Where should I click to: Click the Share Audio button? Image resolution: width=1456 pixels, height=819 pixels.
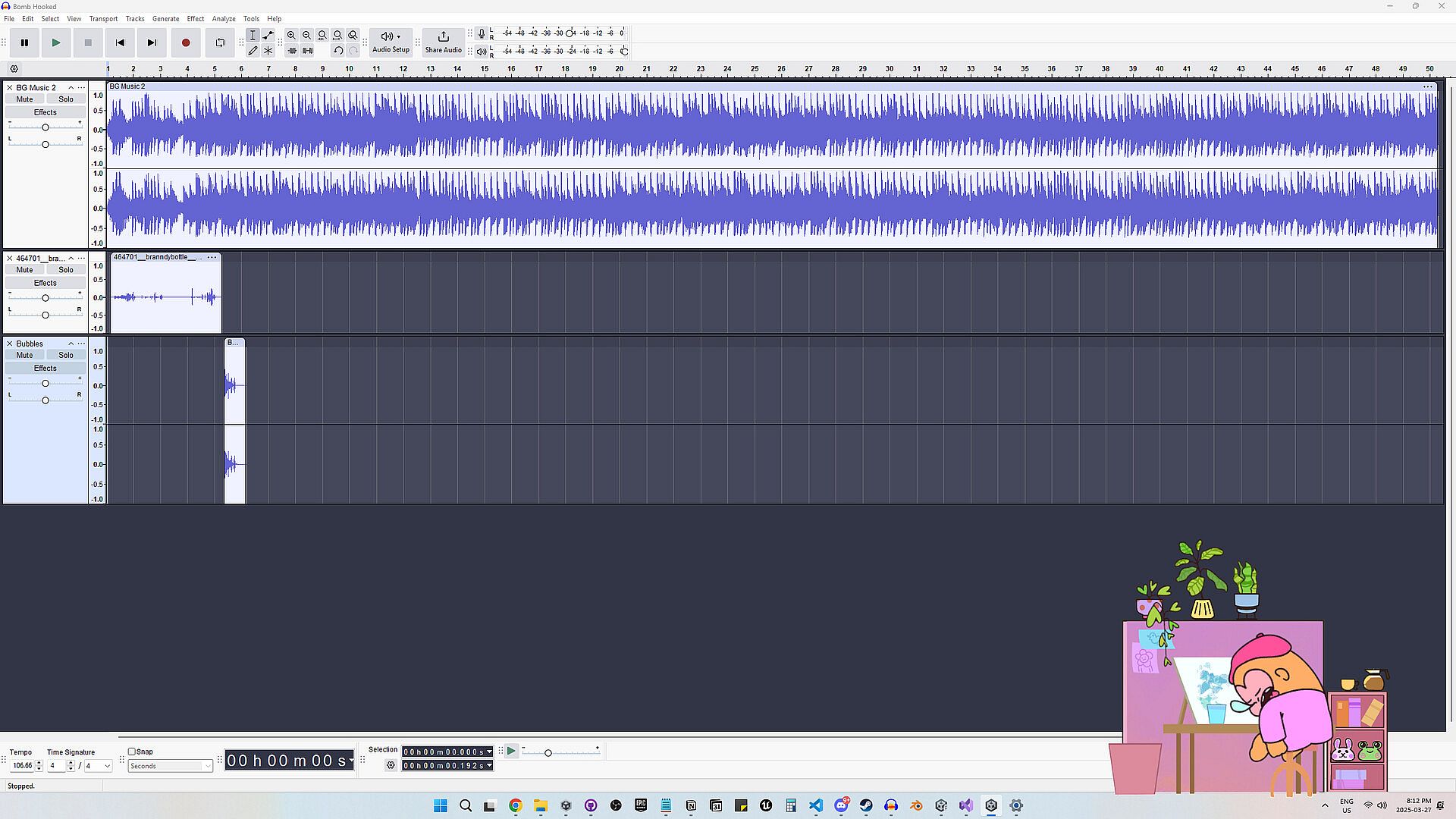(443, 42)
